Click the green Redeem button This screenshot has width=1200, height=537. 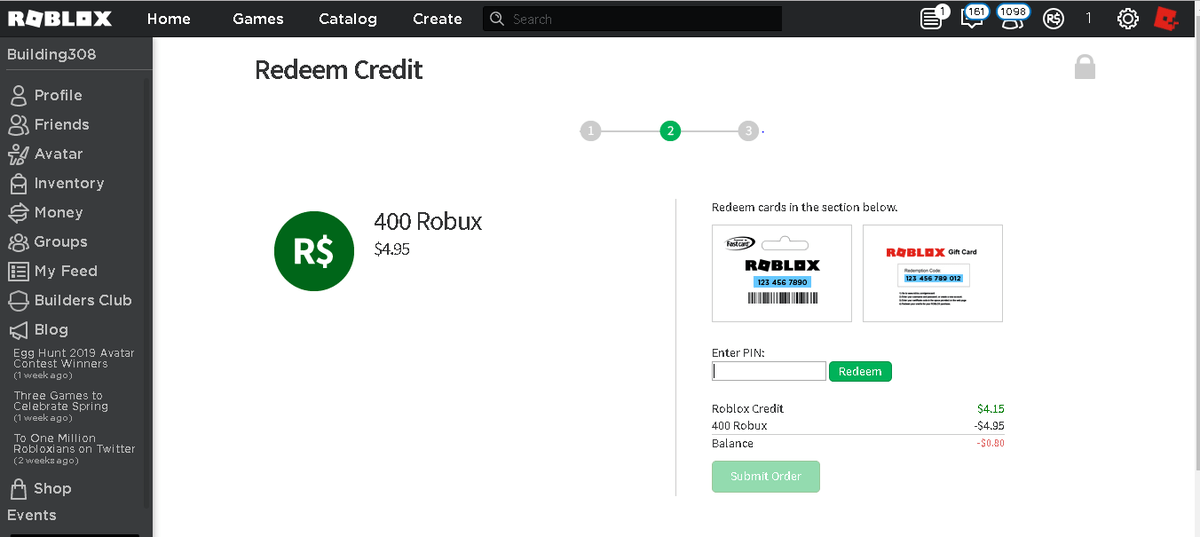click(860, 371)
